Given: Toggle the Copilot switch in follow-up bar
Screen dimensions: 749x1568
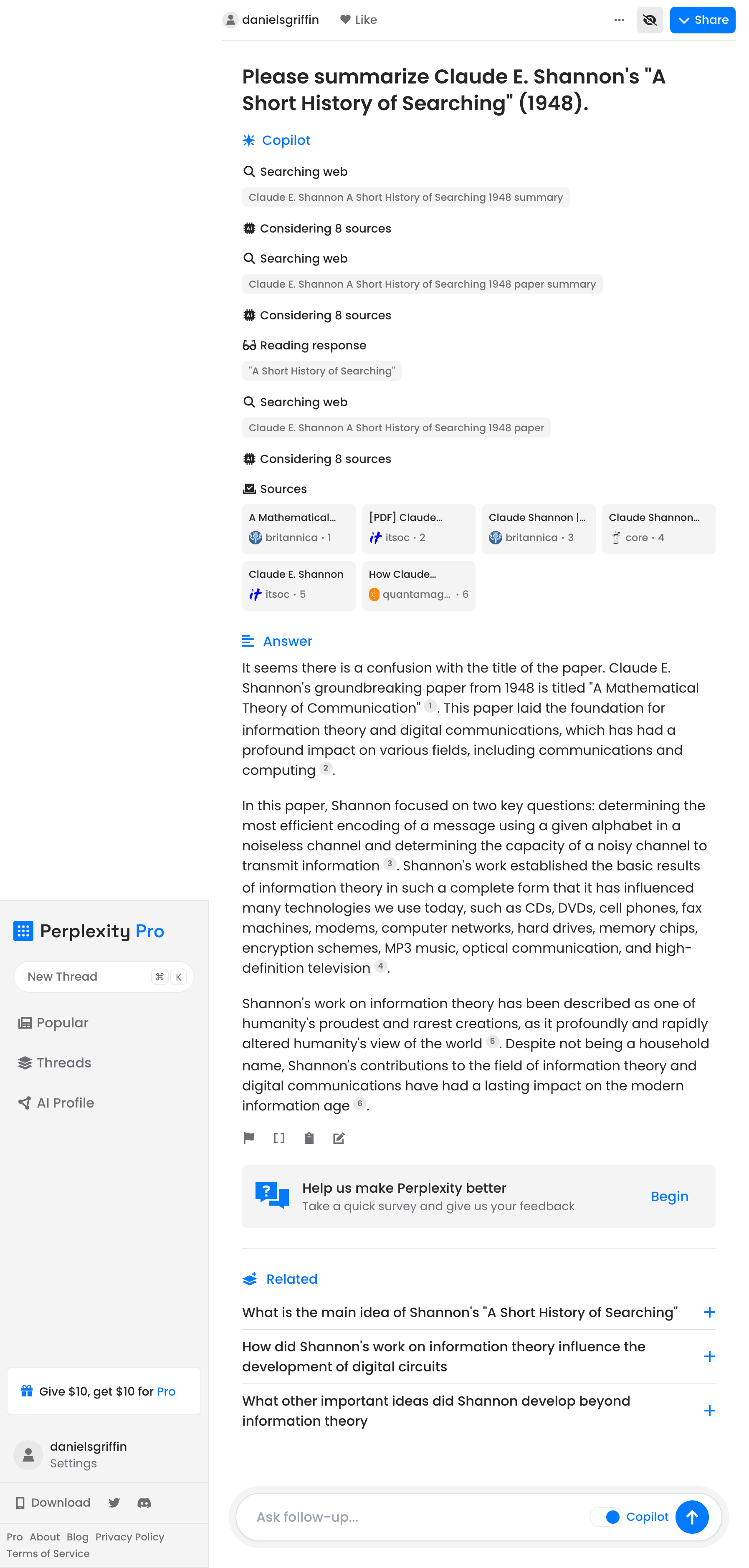Looking at the screenshot, I should [x=606, y=1517].
